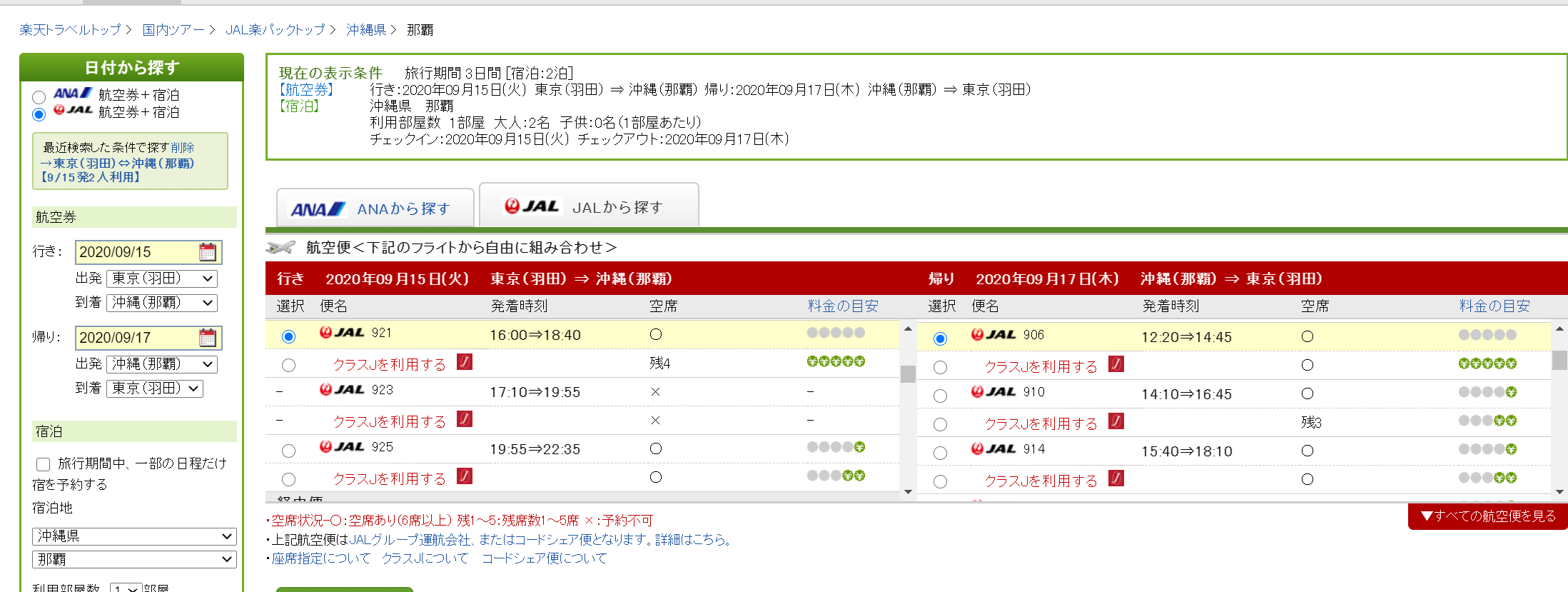
Task: Click return クラスJを利用する link for JAL 910
Action: point(1041,424)
